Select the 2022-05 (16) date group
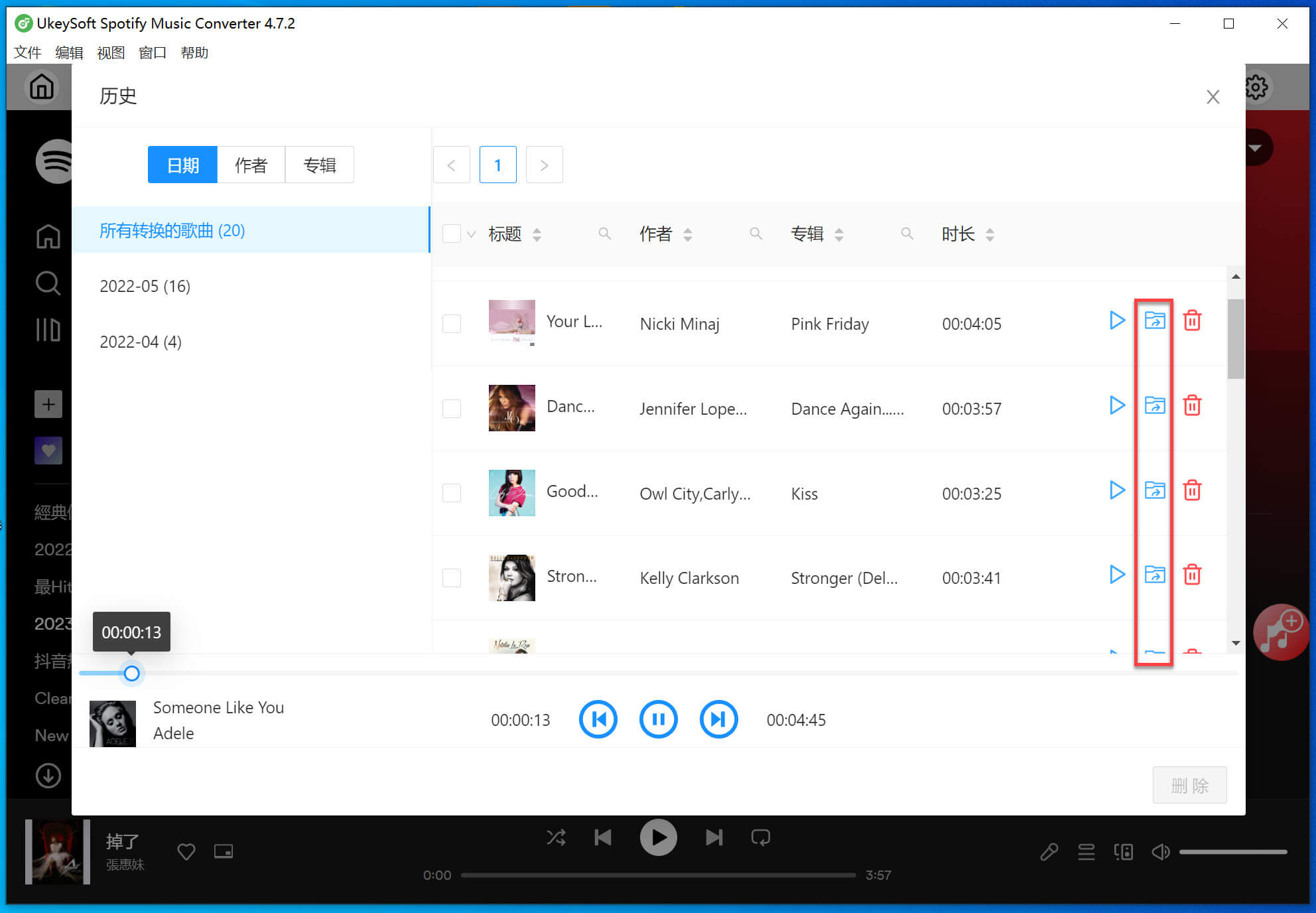 251,286
